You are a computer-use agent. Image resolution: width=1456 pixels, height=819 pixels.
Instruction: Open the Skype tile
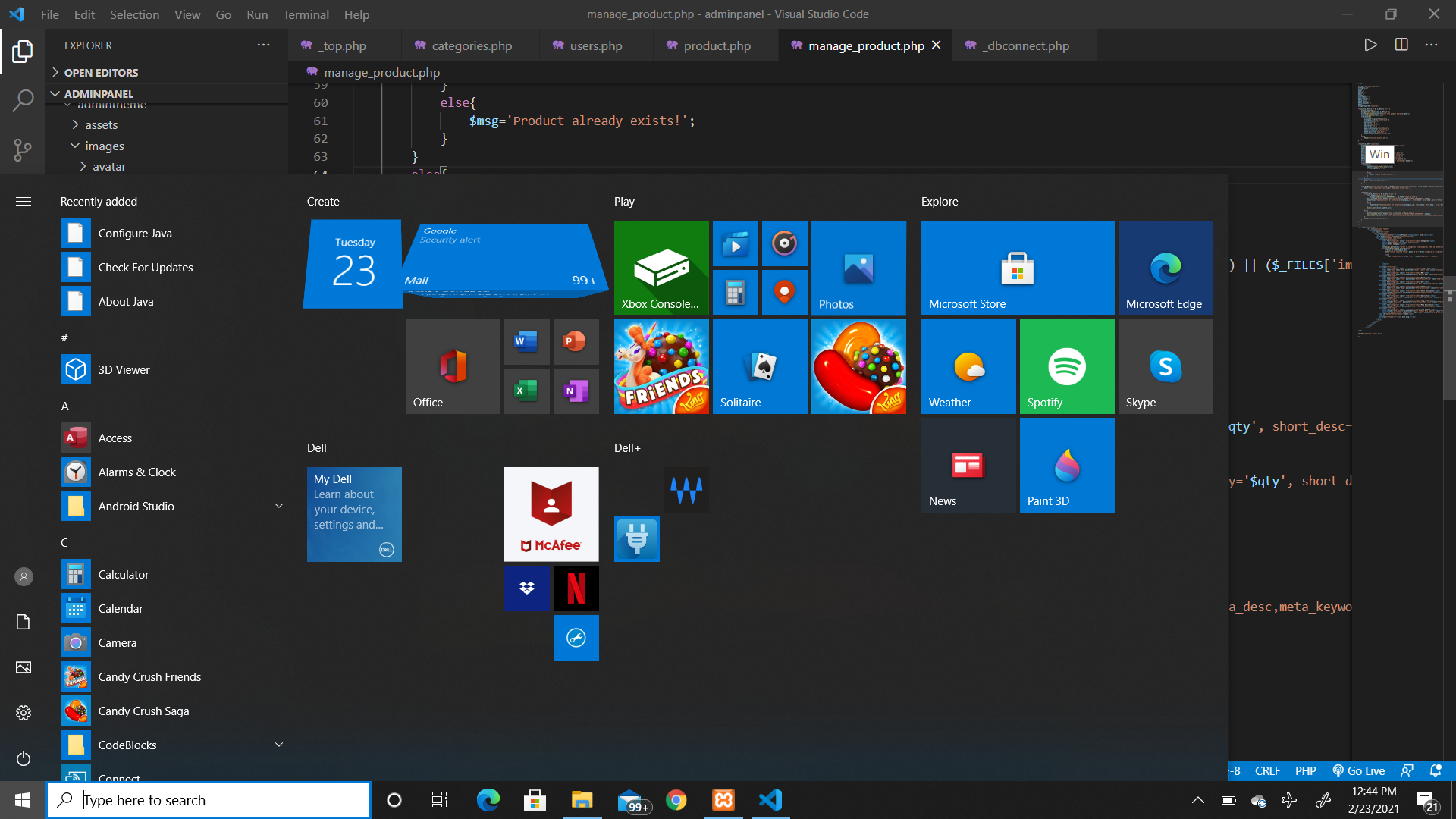1165,366
